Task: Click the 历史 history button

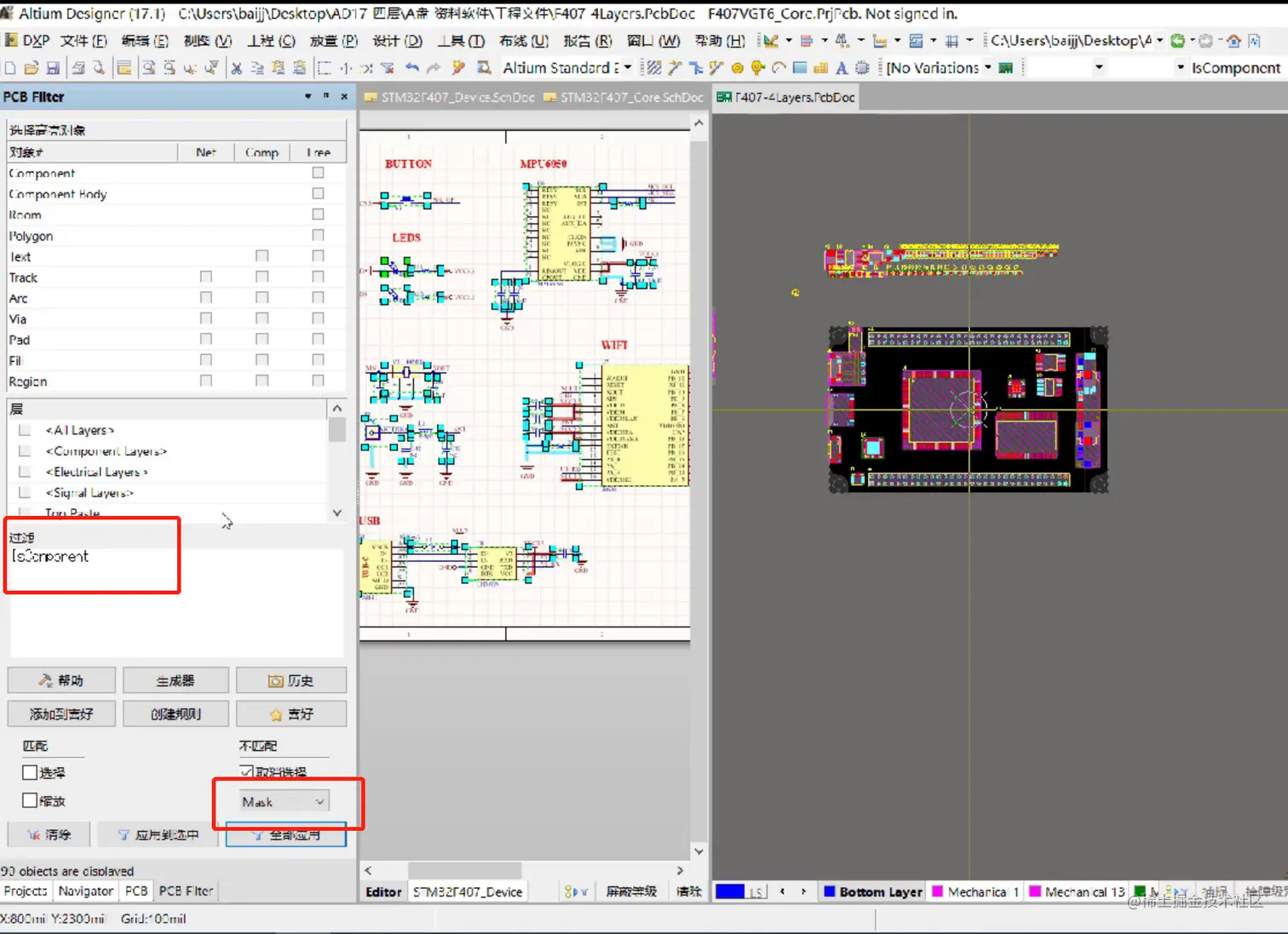Action: (291, 680)
